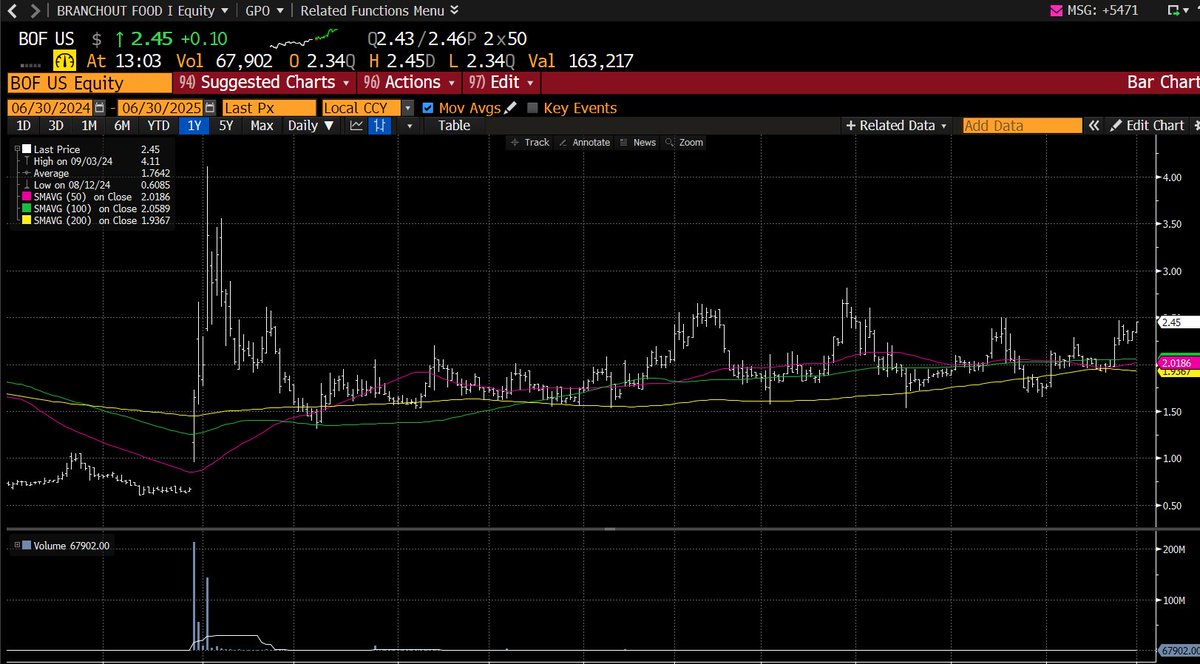Switch to Table view
This screenshot has width=1200, height=664.
pyautogui.click(x=453, y=126)
